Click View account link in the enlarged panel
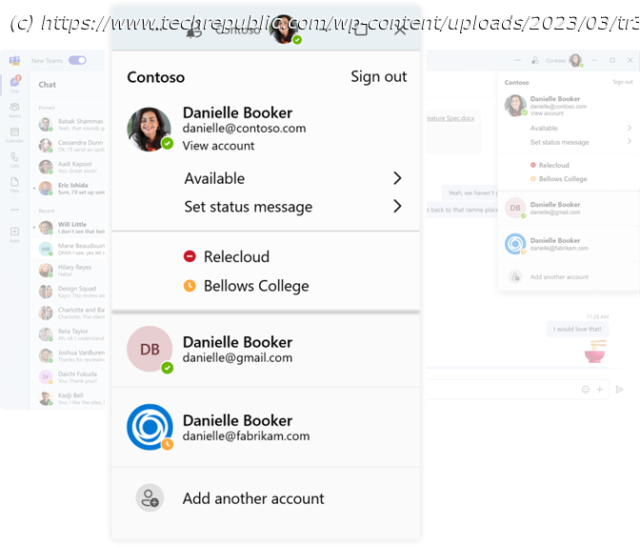The height and width of the screenshot is (546, 640). click(218, 146)
